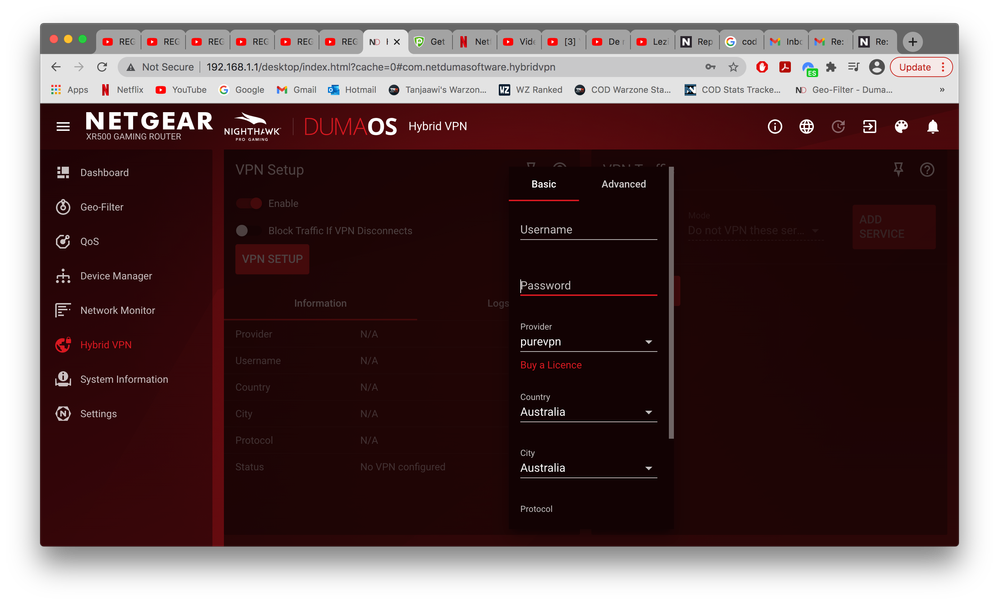Screen dimensions: 999x604
Task: Expand the City selection dropdown
Action: pyautogui.click(x=587, y=467)
